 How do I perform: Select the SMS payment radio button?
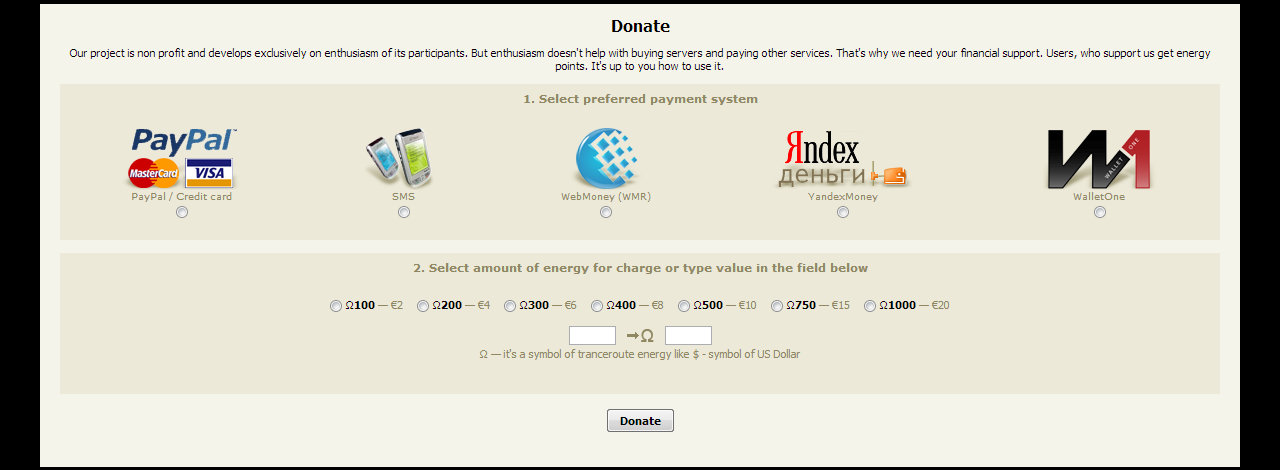[404, 212]
